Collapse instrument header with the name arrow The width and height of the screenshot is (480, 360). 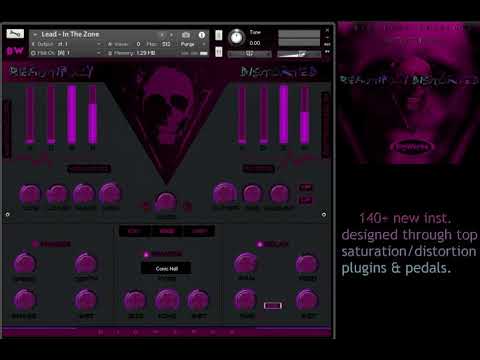point(35,34)
